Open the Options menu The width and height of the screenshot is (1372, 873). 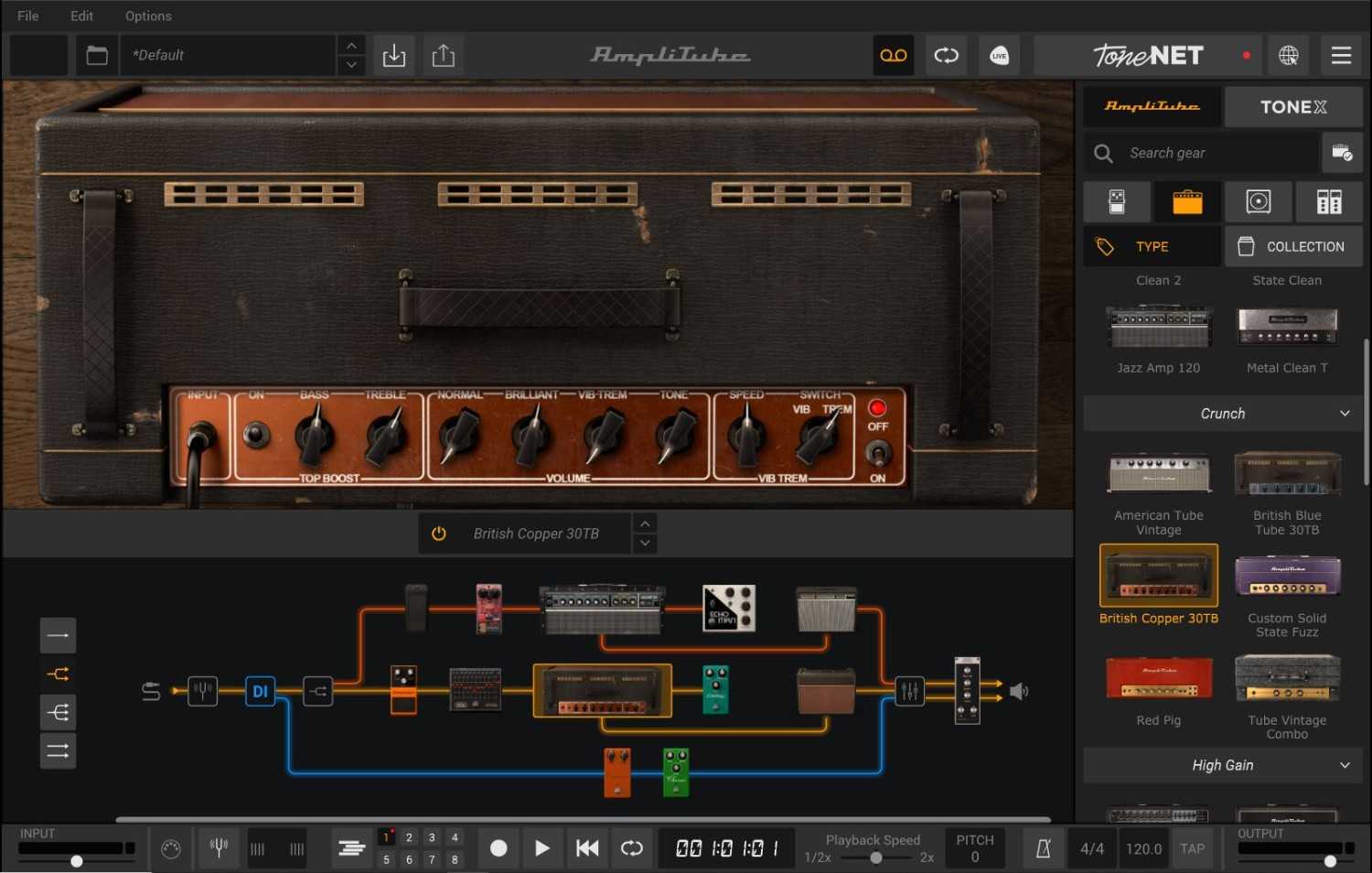click(x=148, y=16)
